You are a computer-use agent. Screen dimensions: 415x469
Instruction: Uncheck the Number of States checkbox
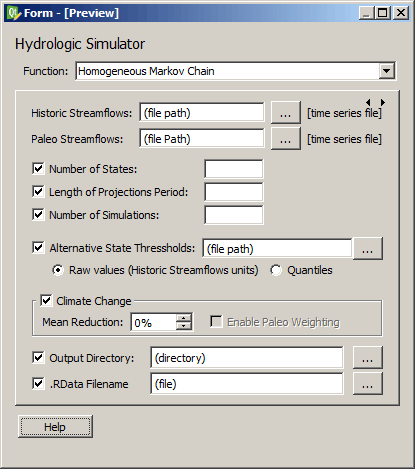coord(38,169)
